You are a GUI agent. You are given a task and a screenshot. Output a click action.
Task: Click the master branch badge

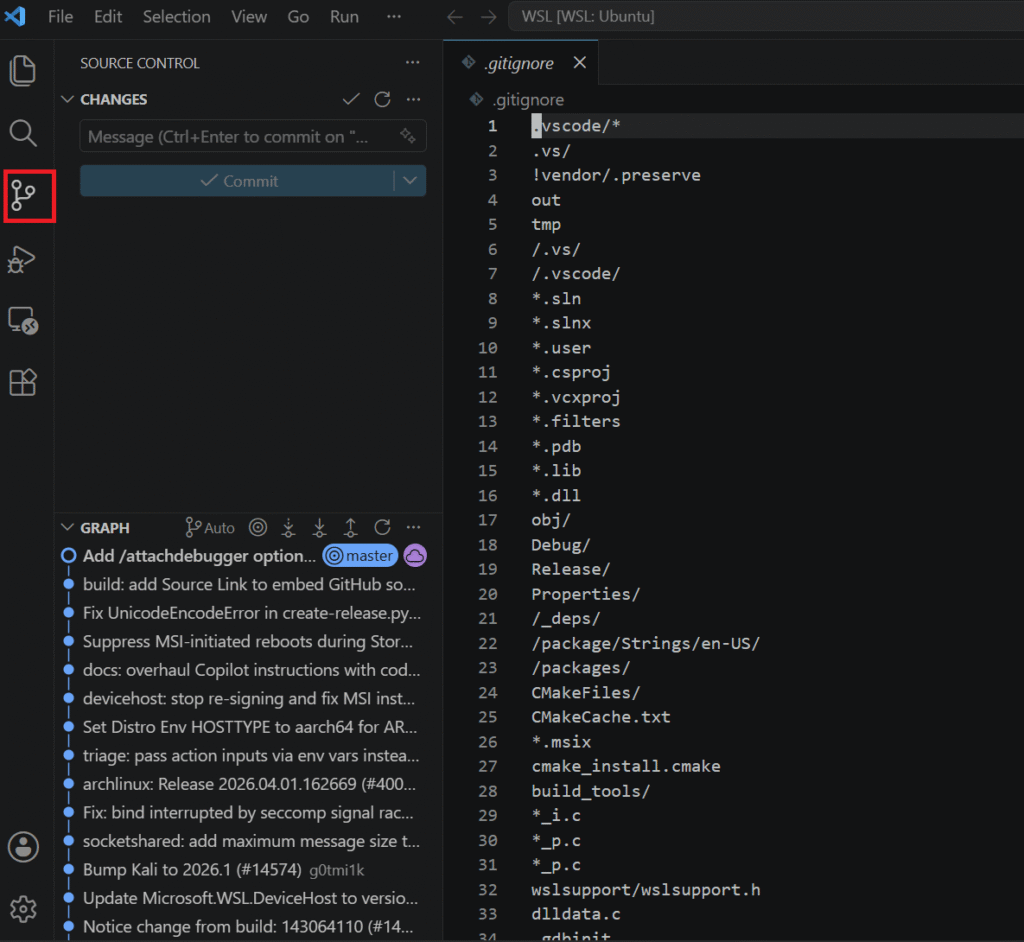[360, 555]
